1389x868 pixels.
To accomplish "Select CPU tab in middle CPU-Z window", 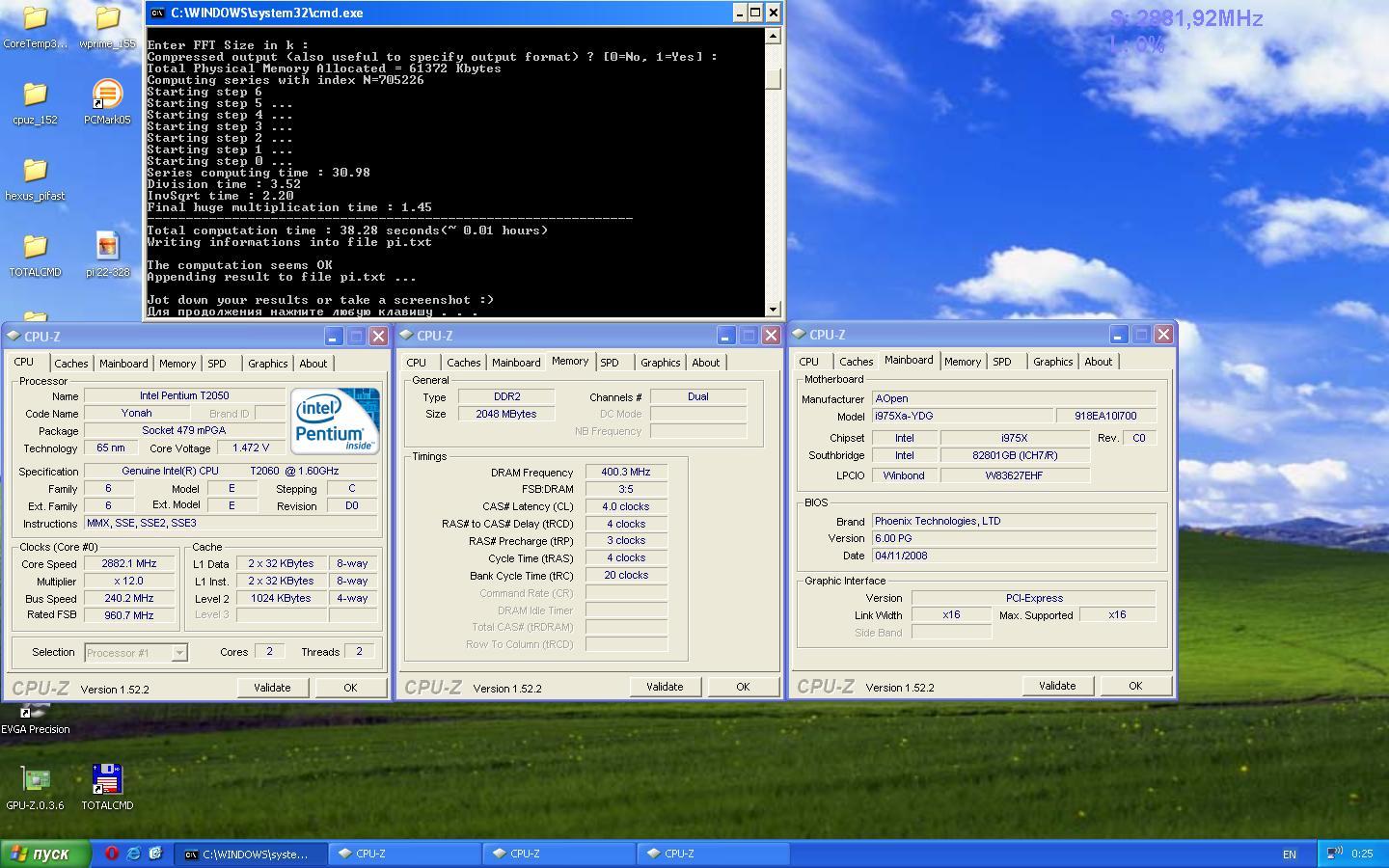I will (417, 363).
